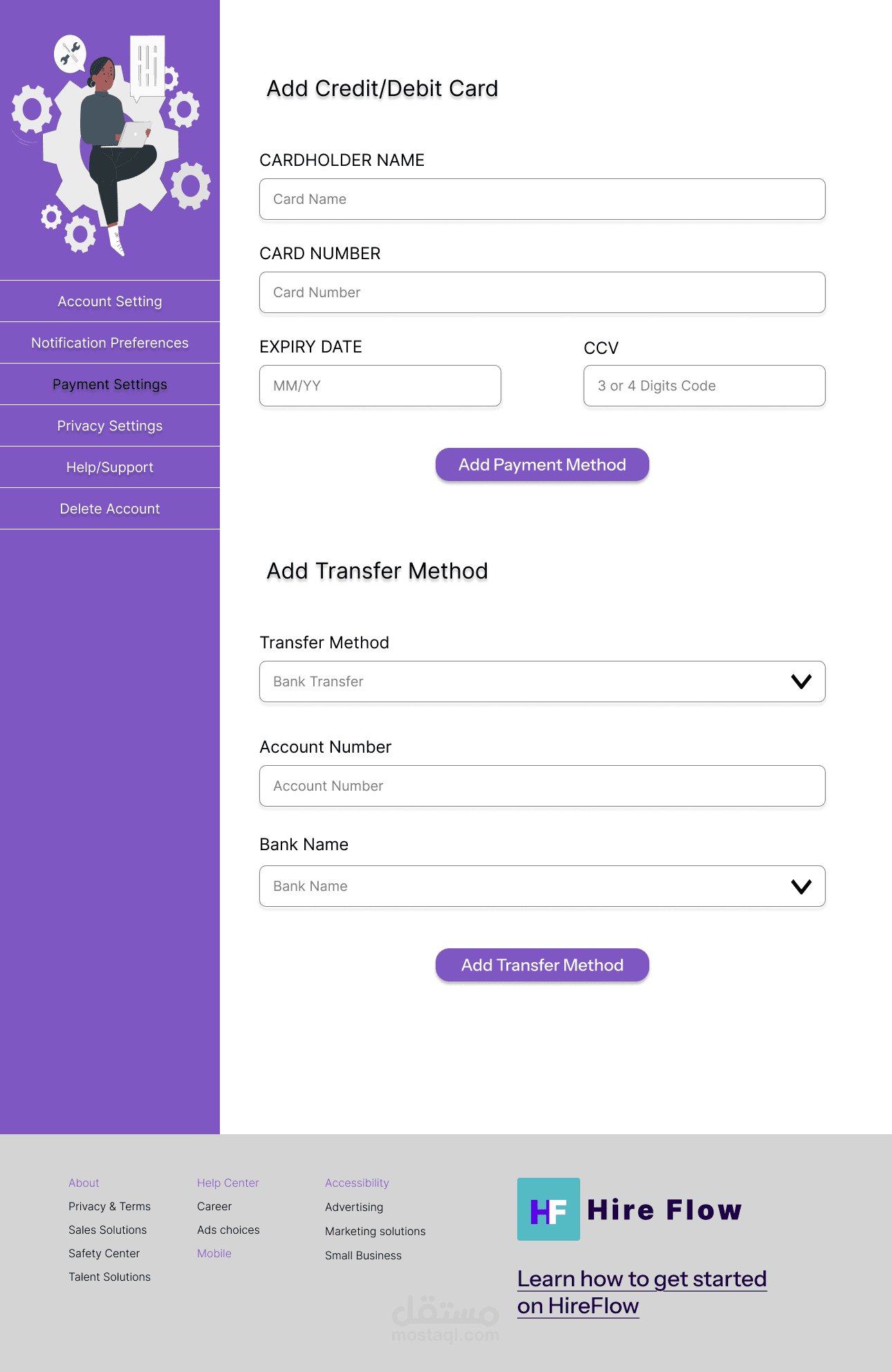This screenshot has height=1372, width=892.
Task: Open the Privacy & Terms footer link
Action: [x=109, y=1206]
